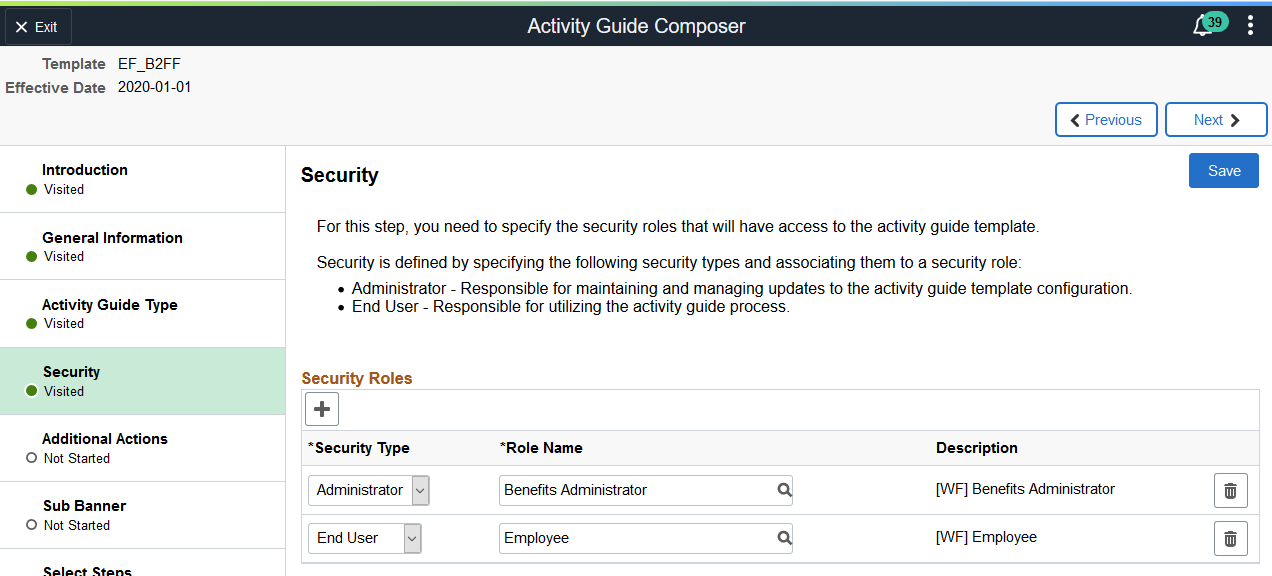Screen dimensions: 1272x576
Task: Select the [WF] Benefits Administrator description
Action: [x=1025, y=489]
